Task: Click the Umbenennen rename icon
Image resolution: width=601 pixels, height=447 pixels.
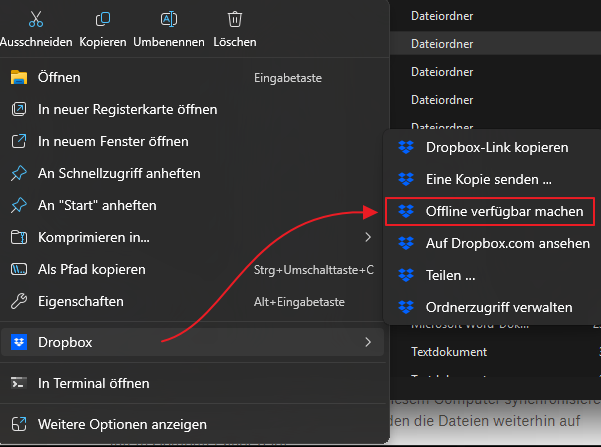Action: pos(168,19)
